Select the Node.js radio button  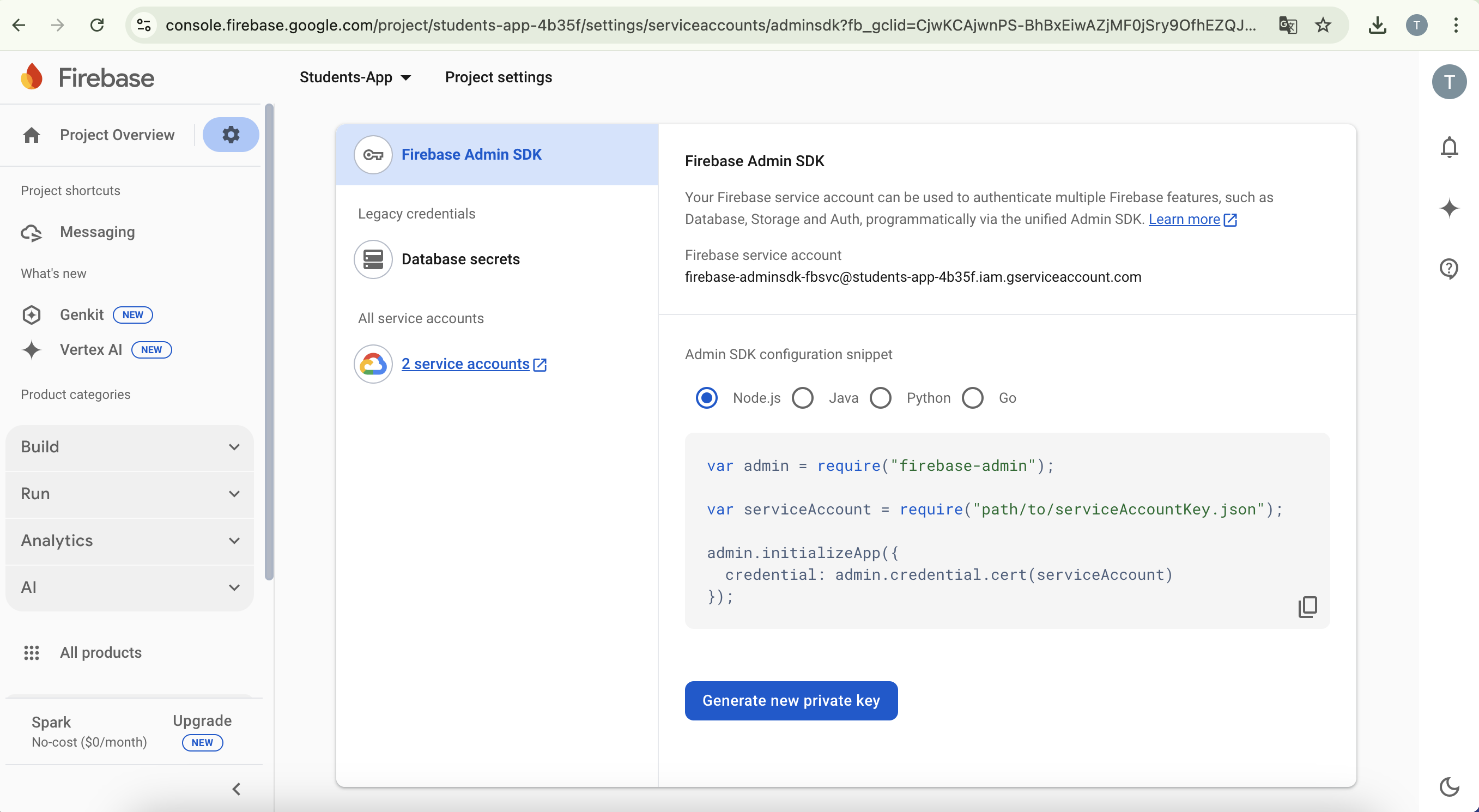point(706,397)
